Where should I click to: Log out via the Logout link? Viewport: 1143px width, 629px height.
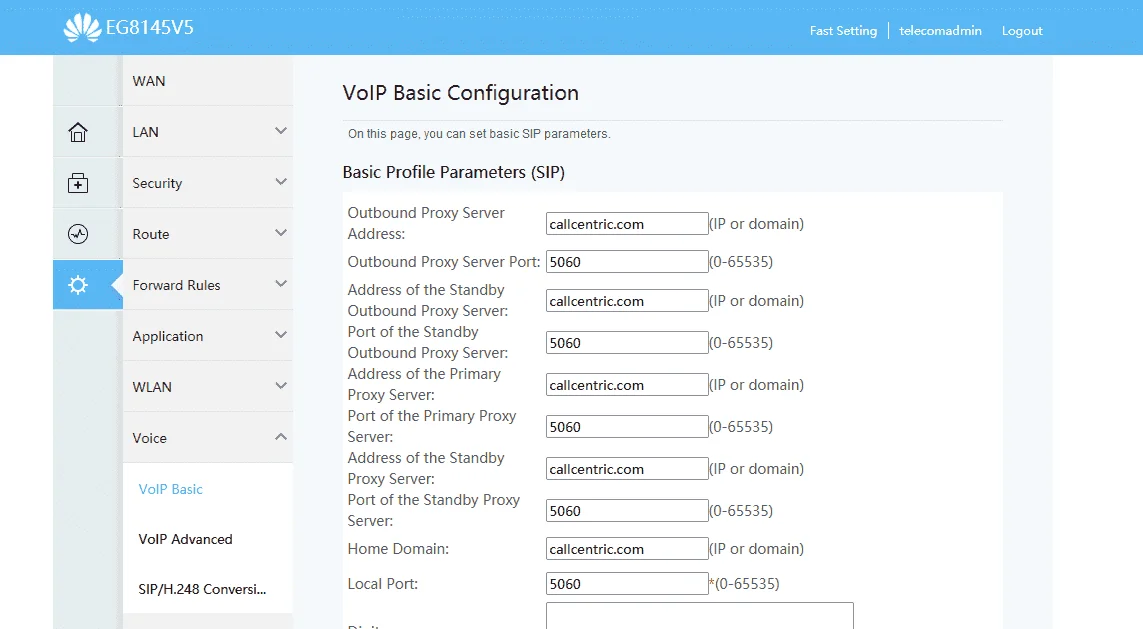tap(1022, 31)
